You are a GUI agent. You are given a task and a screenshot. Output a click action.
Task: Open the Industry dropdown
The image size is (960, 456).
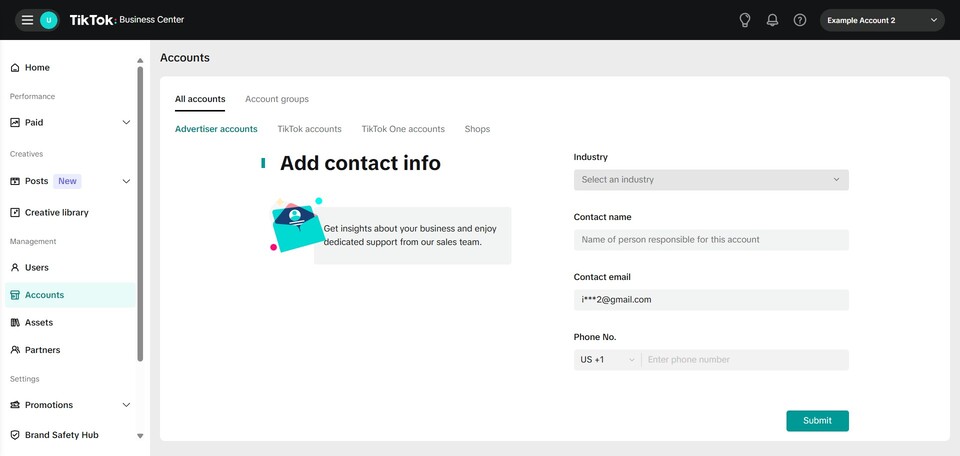[x=710, y=180]
